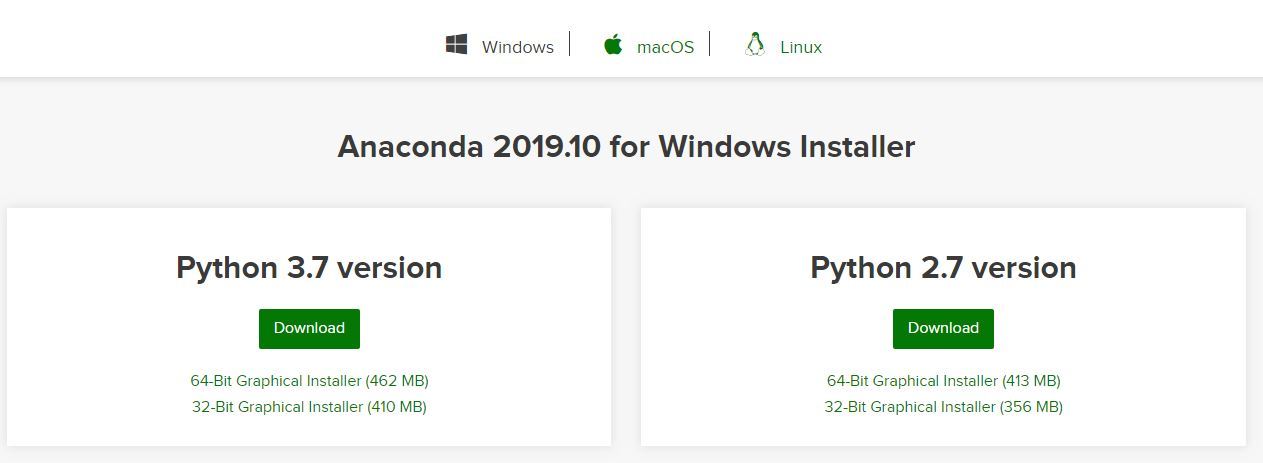The image size is (1263, 463).
Task: Click the divider between macOS and Linux
Action: tap(710, 44)
